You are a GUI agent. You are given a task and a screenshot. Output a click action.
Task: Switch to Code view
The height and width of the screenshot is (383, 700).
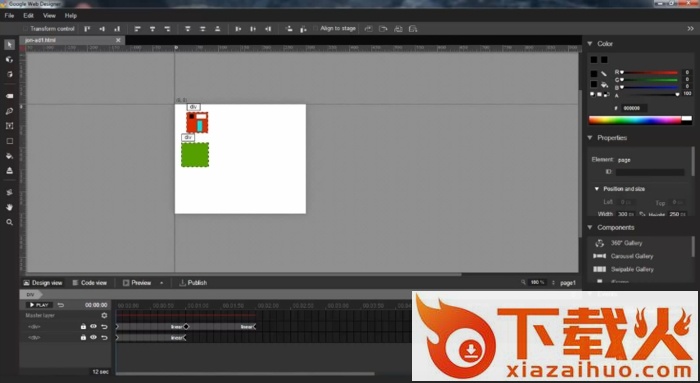pyautogui.click(x=90, y=283)
